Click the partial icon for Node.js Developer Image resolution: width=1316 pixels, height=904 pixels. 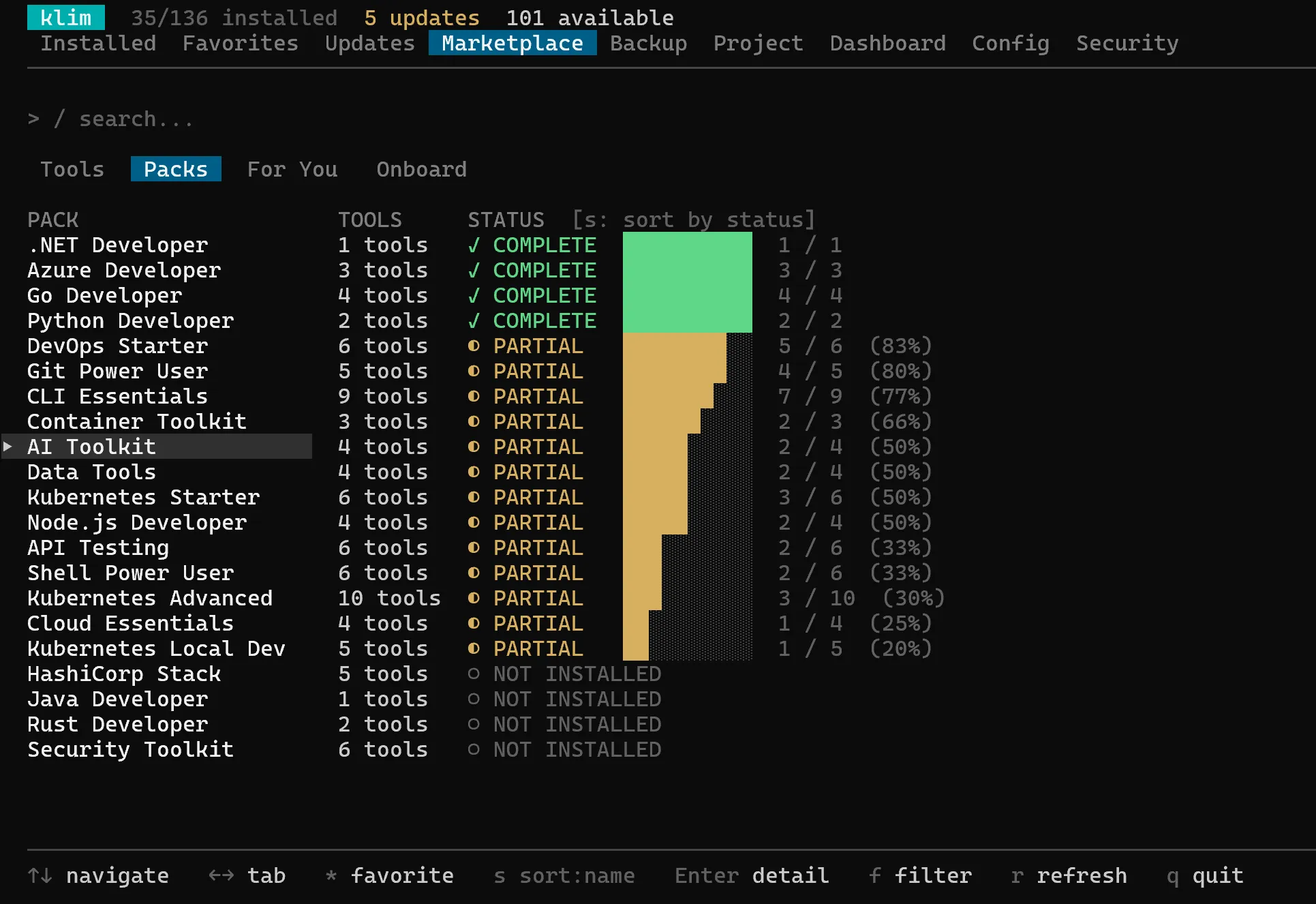474,522
